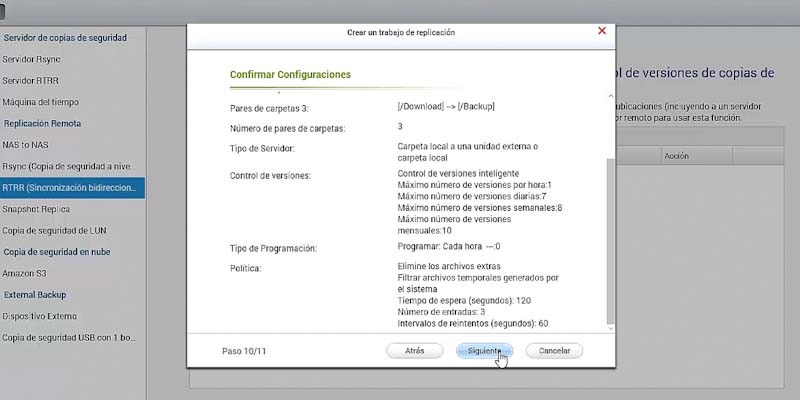Open Snapshot Replica in the sidebar
Image resolution: width=800 pixels, height=400 pixels.
point(36,209)
